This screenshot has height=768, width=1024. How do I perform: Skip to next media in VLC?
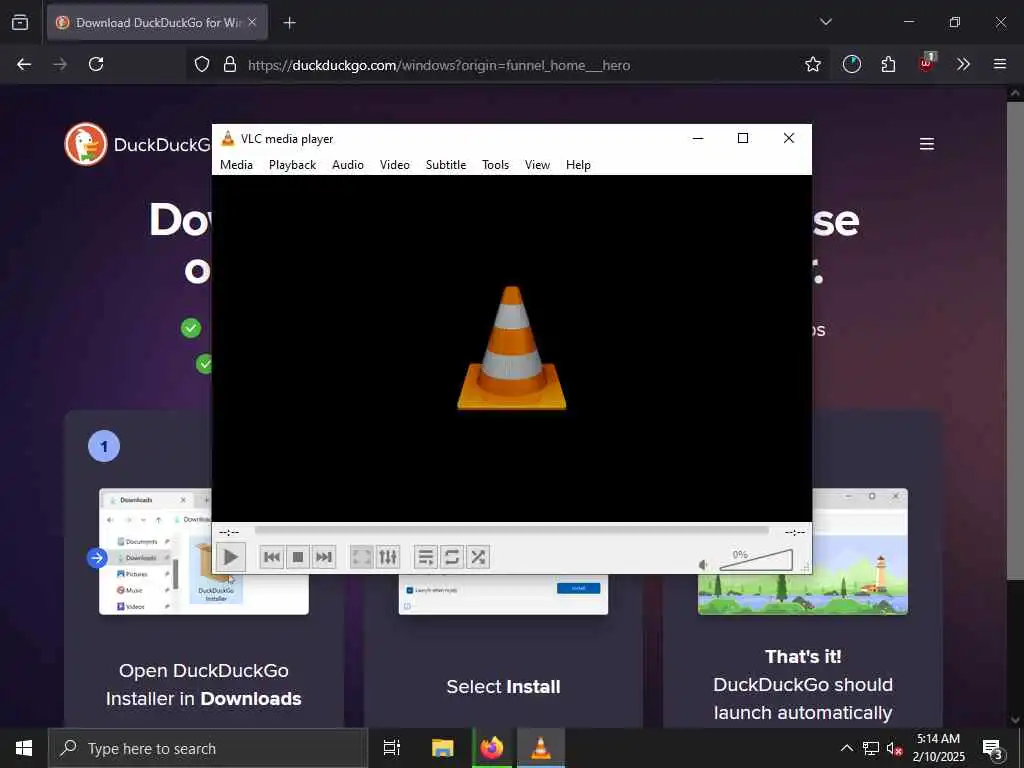(324, 557)
